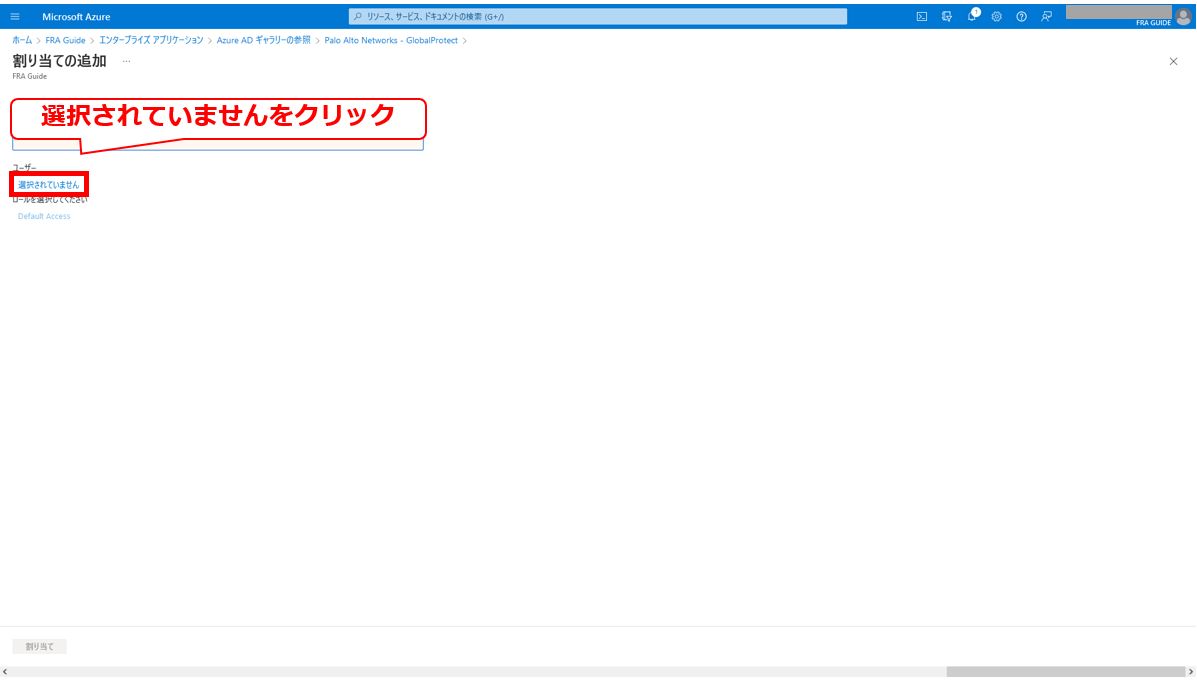Click the 選択されていません user link
Image resolution: width=1197 pixels, height=683 pixels.
pyautogui.click(x=49, y=185)
